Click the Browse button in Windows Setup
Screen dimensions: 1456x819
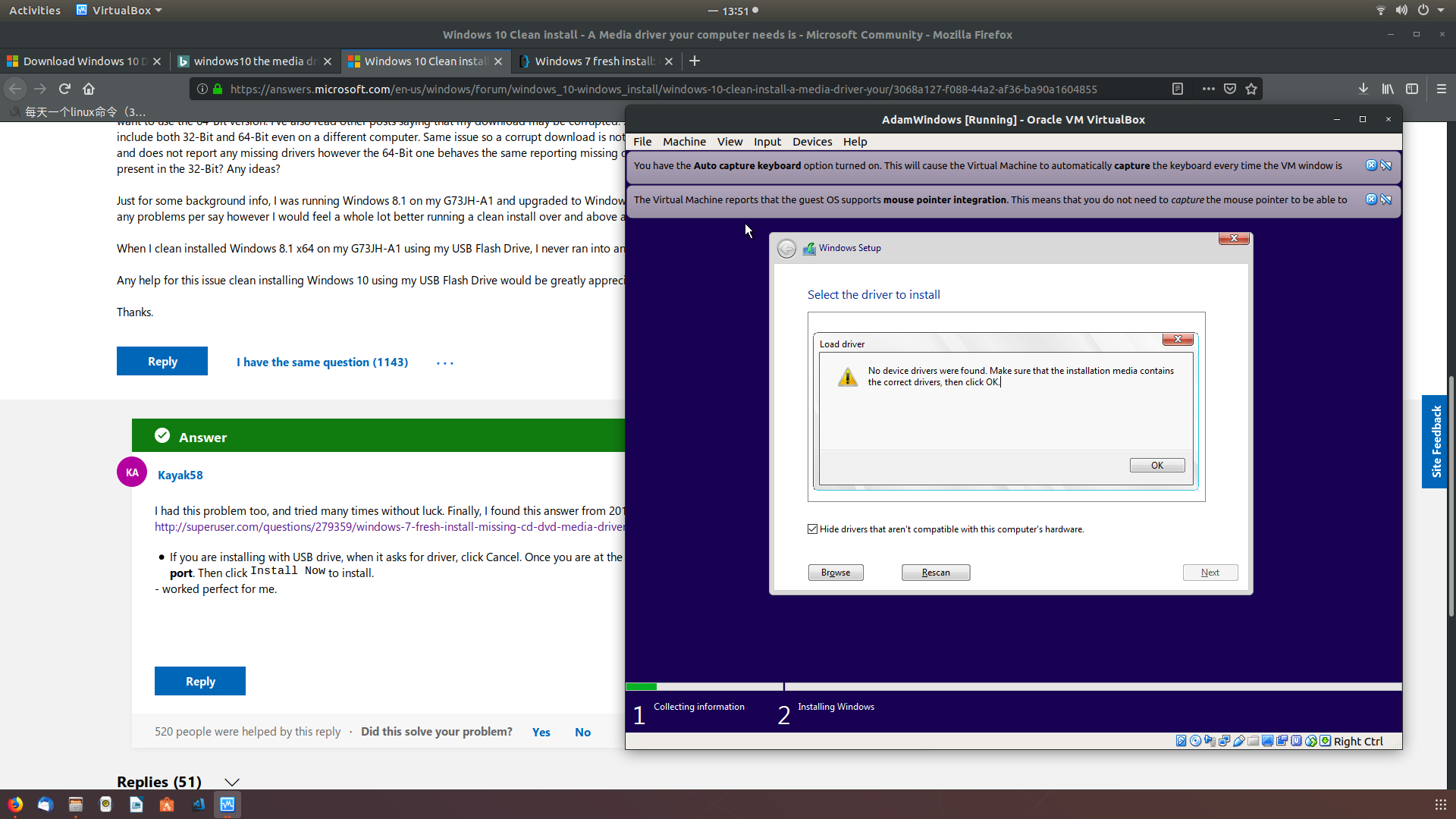(x=835, y=572)
